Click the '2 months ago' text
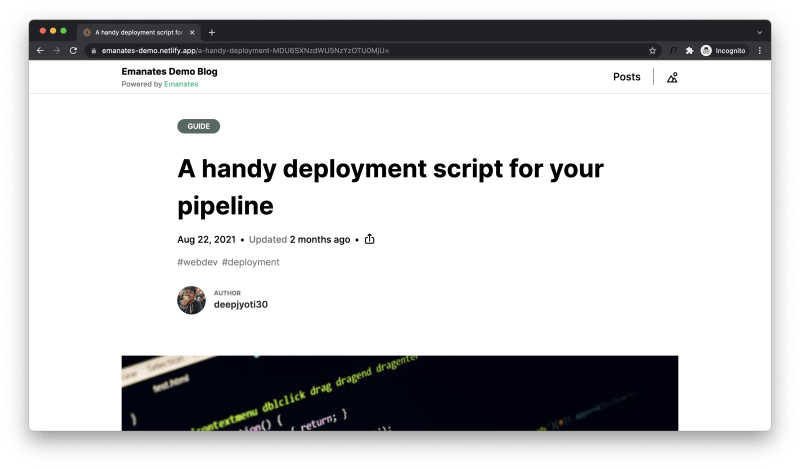The height and width of the screenshot is (469, 800). [320, 239]
